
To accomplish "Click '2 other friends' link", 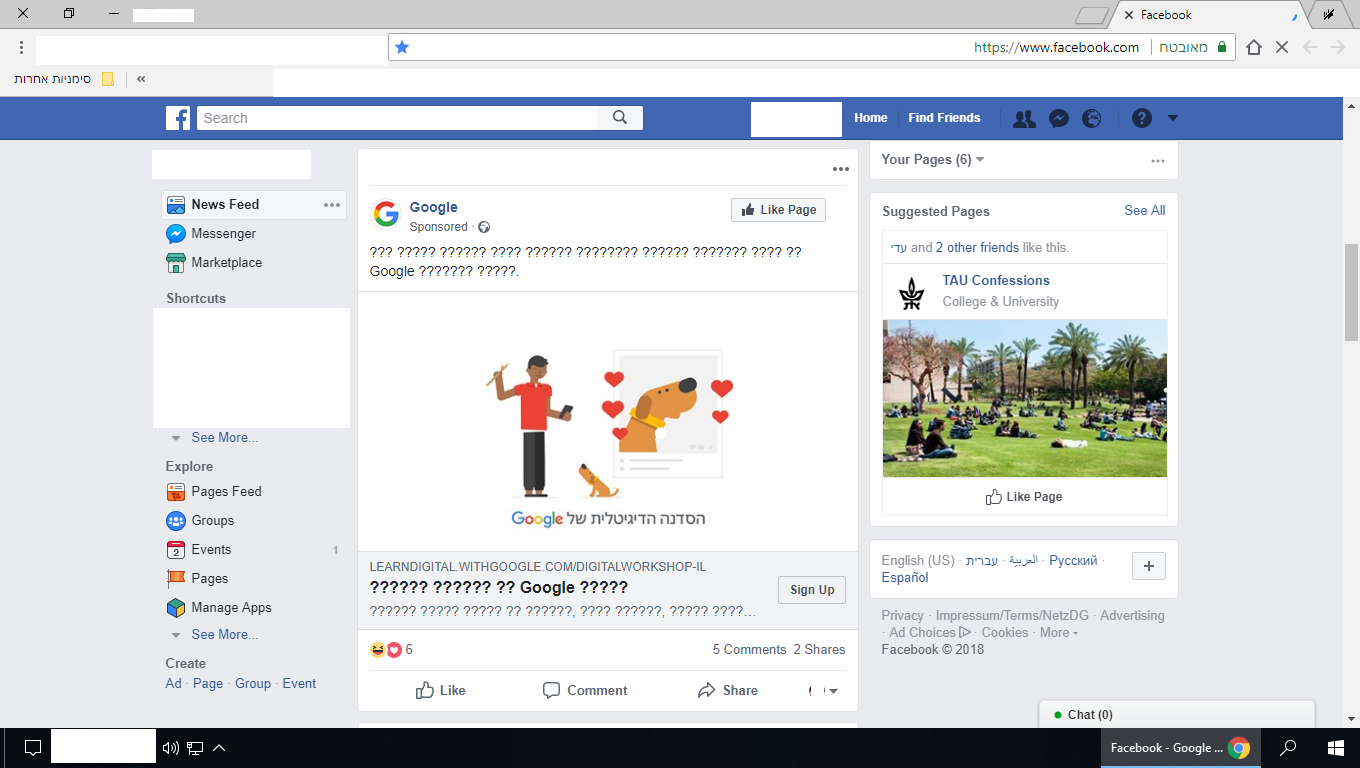I will tap(977, 247).
